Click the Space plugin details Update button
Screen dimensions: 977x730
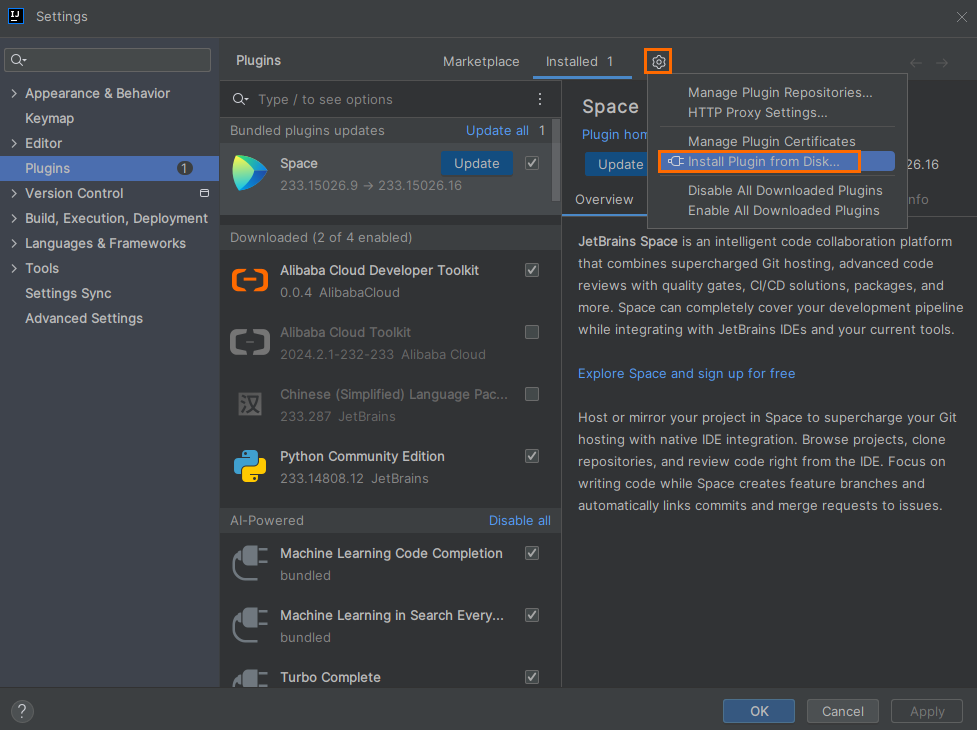(x=616, y=164)
